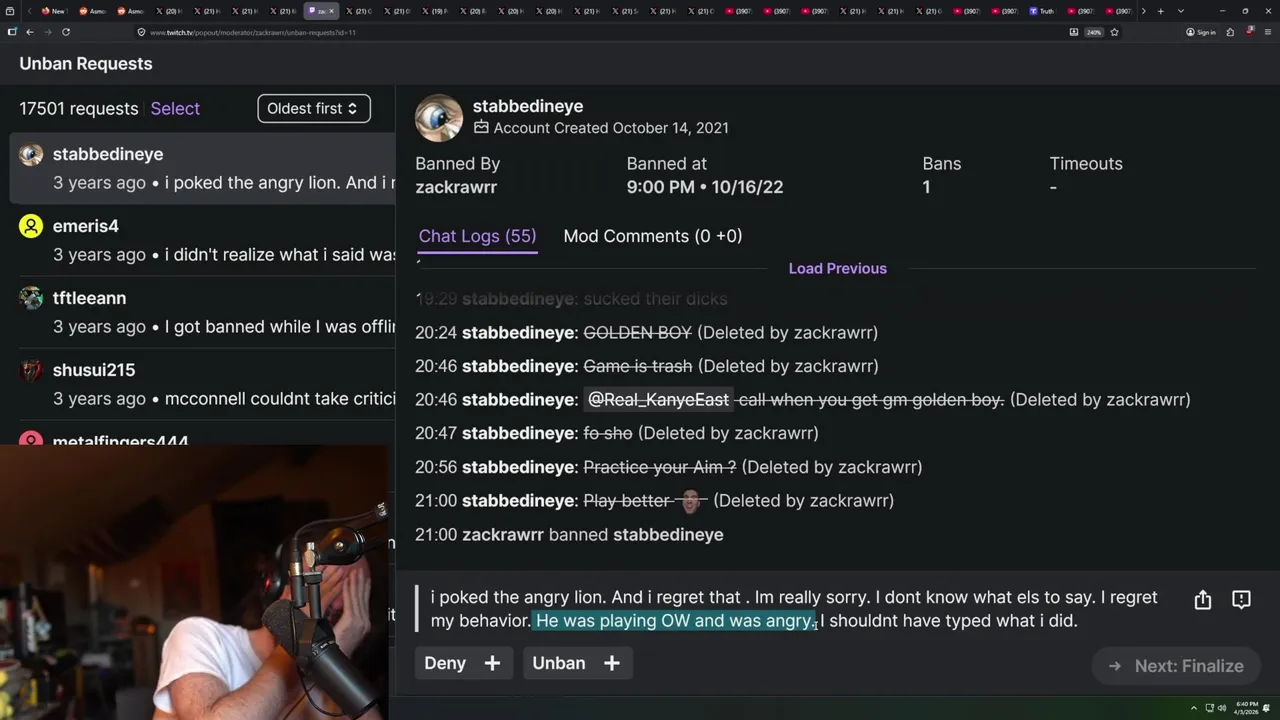Open the Chat Logs (55) tab
Image resolution: width=1280 pixels, height=720 pixels.
(x=478, y=236)
